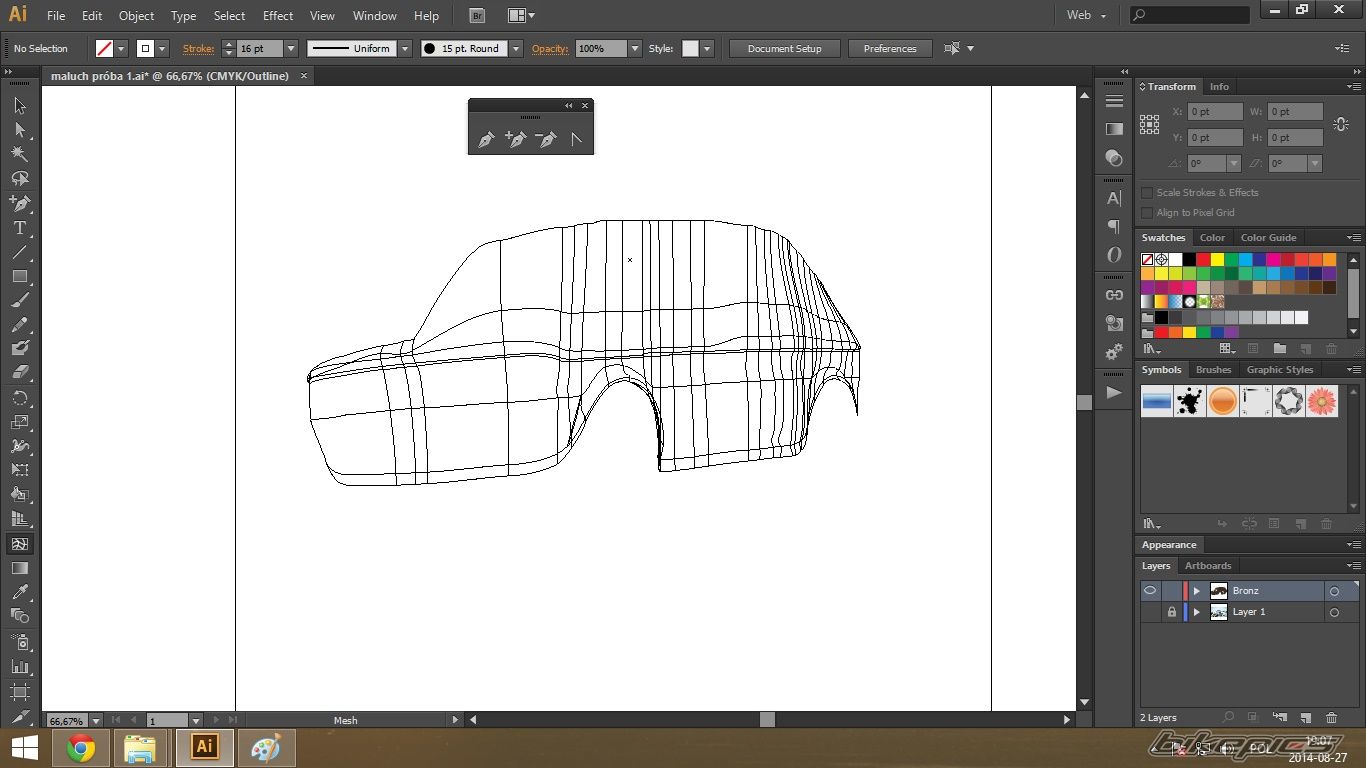Open Chrome from the taskbar
Image resolution: width=1366 pixels, height=768 pixels.
pyautogui.click(x=80, y=748)
